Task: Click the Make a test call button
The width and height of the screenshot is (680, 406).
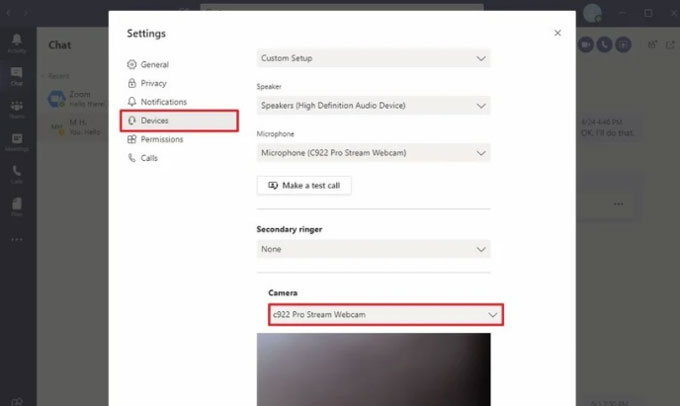Action: click(304, 186)
